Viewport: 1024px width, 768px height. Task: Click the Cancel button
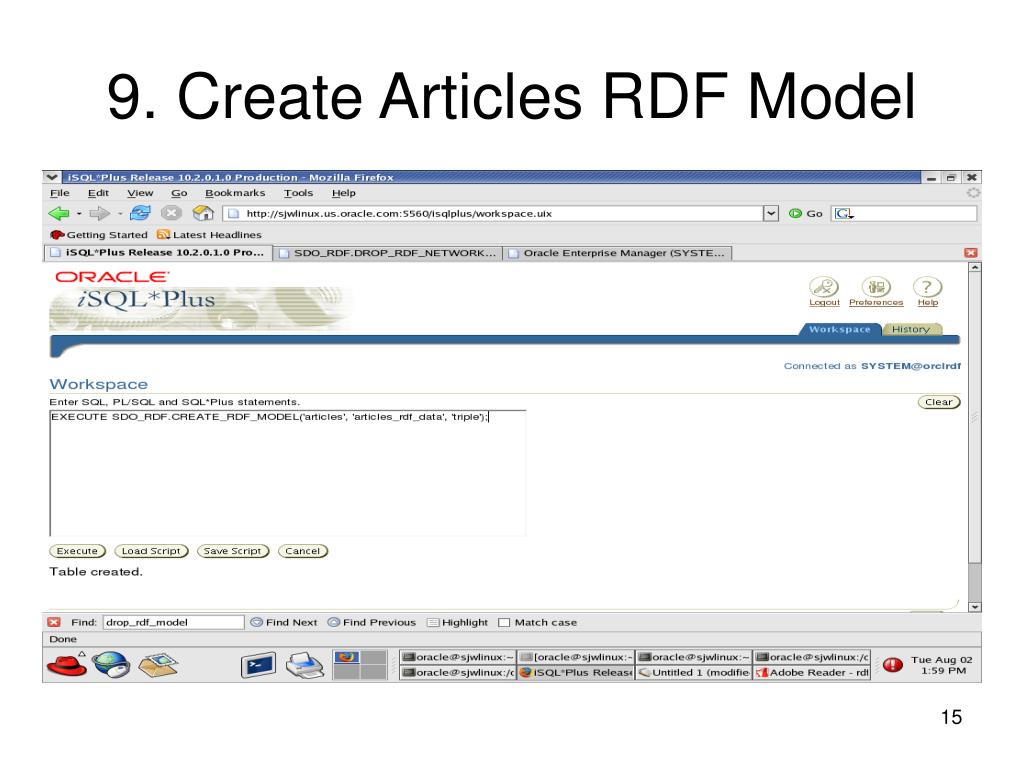[302, 551]
